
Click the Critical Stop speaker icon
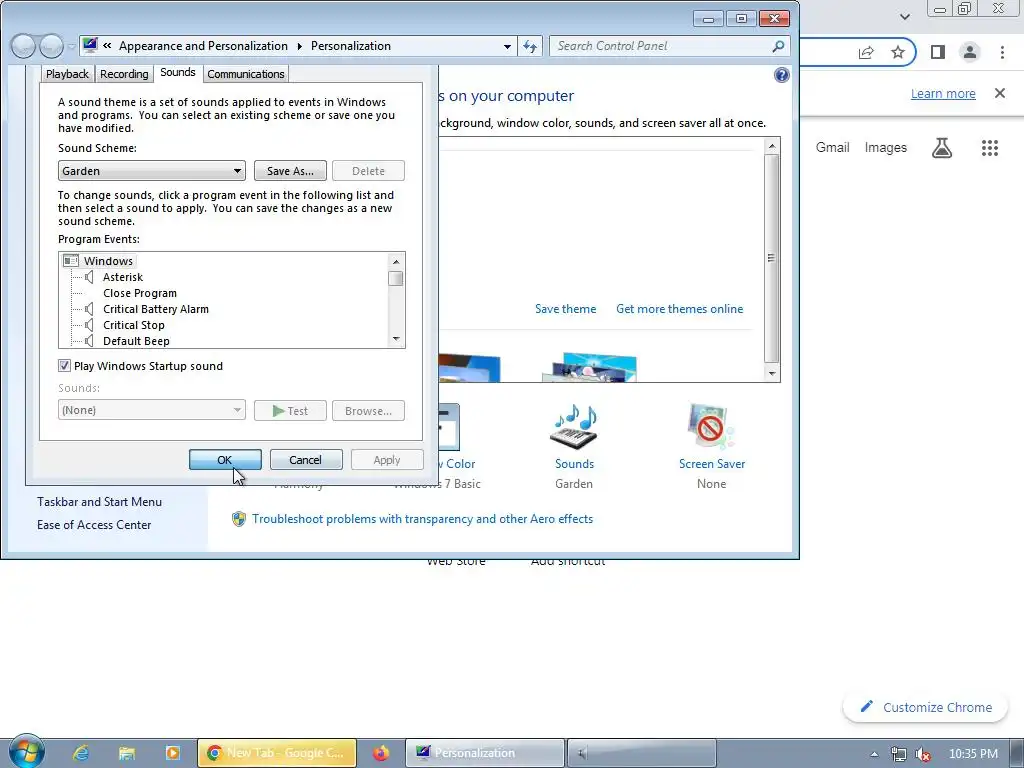[x=89, y=325]
